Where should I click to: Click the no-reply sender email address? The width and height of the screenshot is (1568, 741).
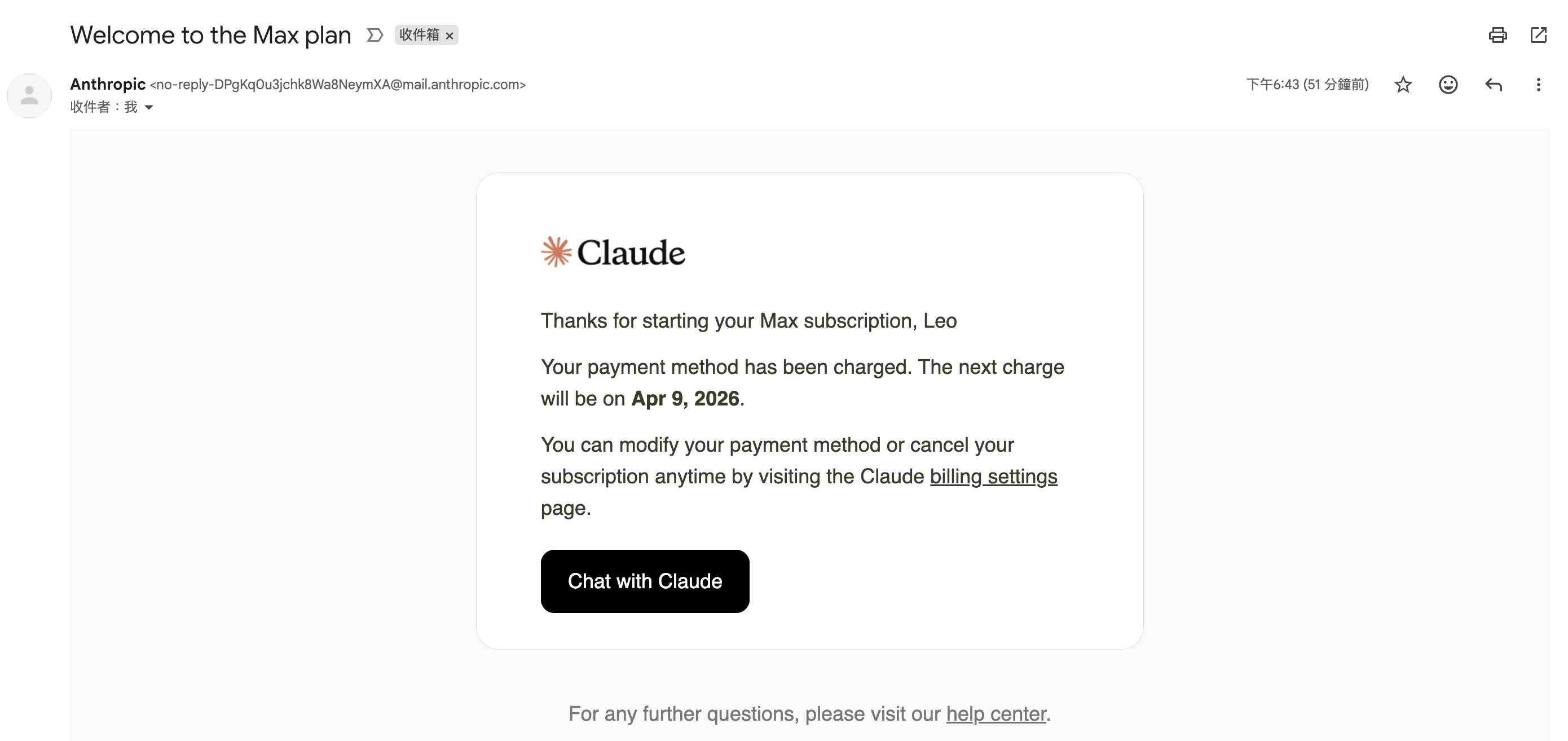point(338,85)
